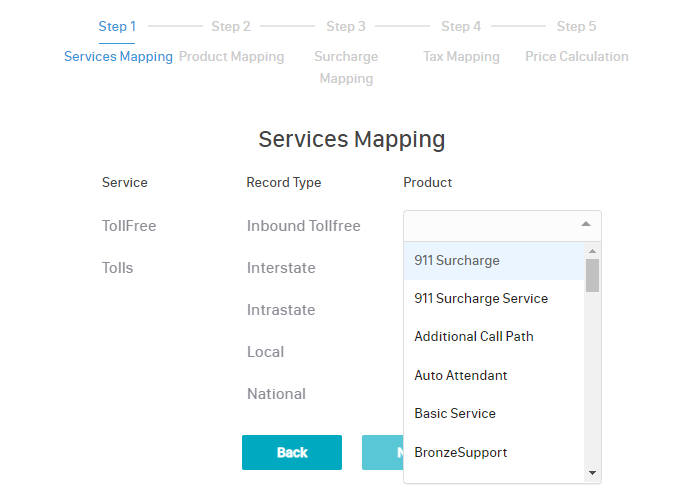Viewport: 683px width, 492px height.
Task: Click the Product dropdown caret arrow
Action: click(585, 225)
